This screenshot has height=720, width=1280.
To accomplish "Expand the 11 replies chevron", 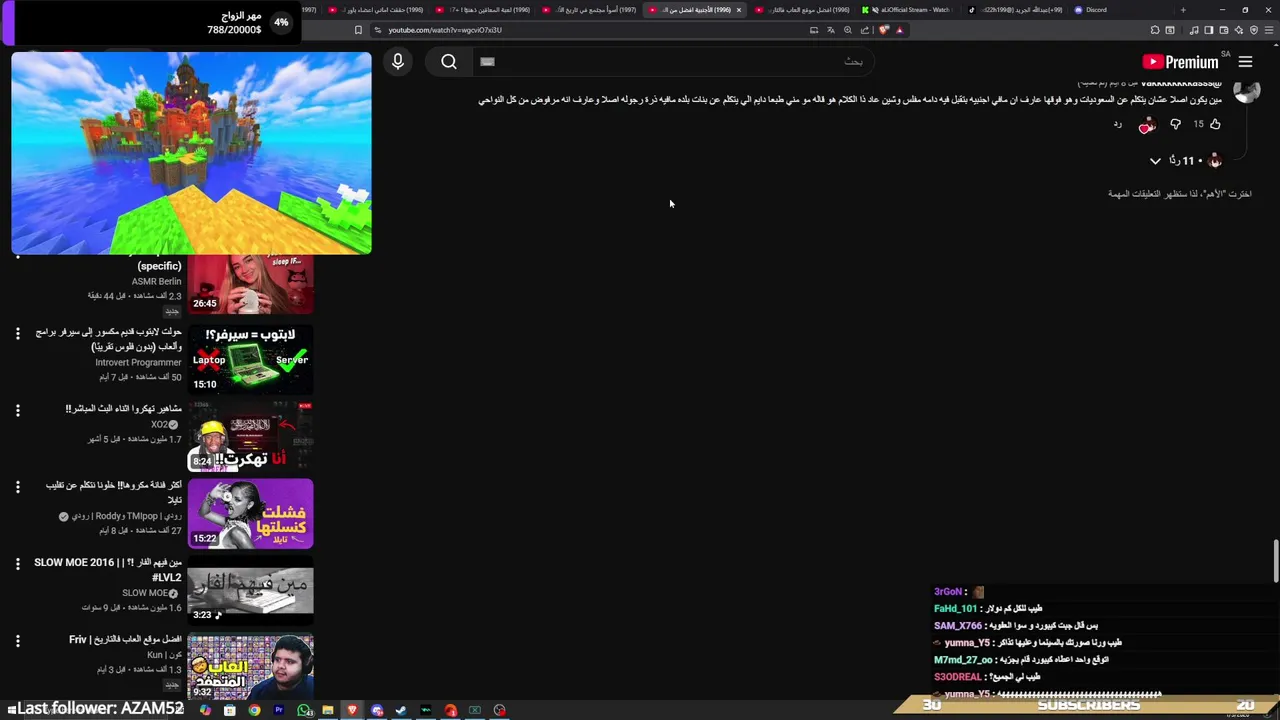I will click(x=1155, y=161).
